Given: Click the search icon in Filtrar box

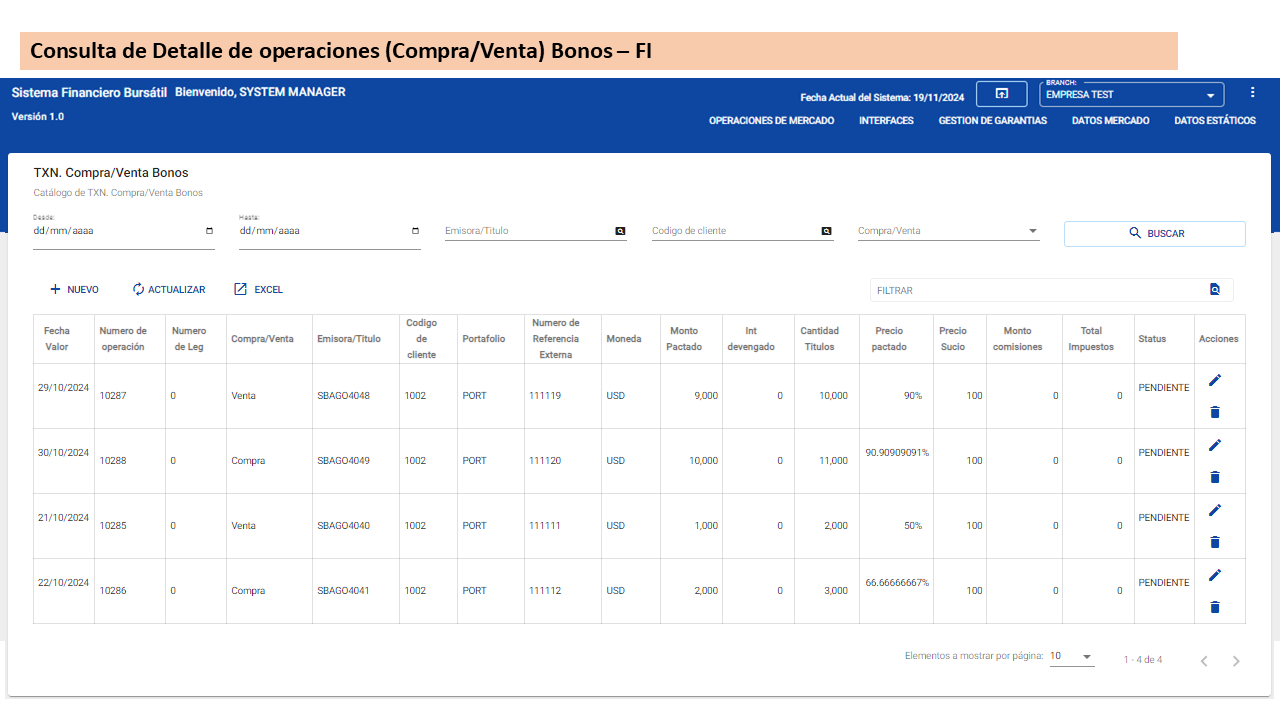Looking at the screenshot, I should click(x=1215, y=290).
